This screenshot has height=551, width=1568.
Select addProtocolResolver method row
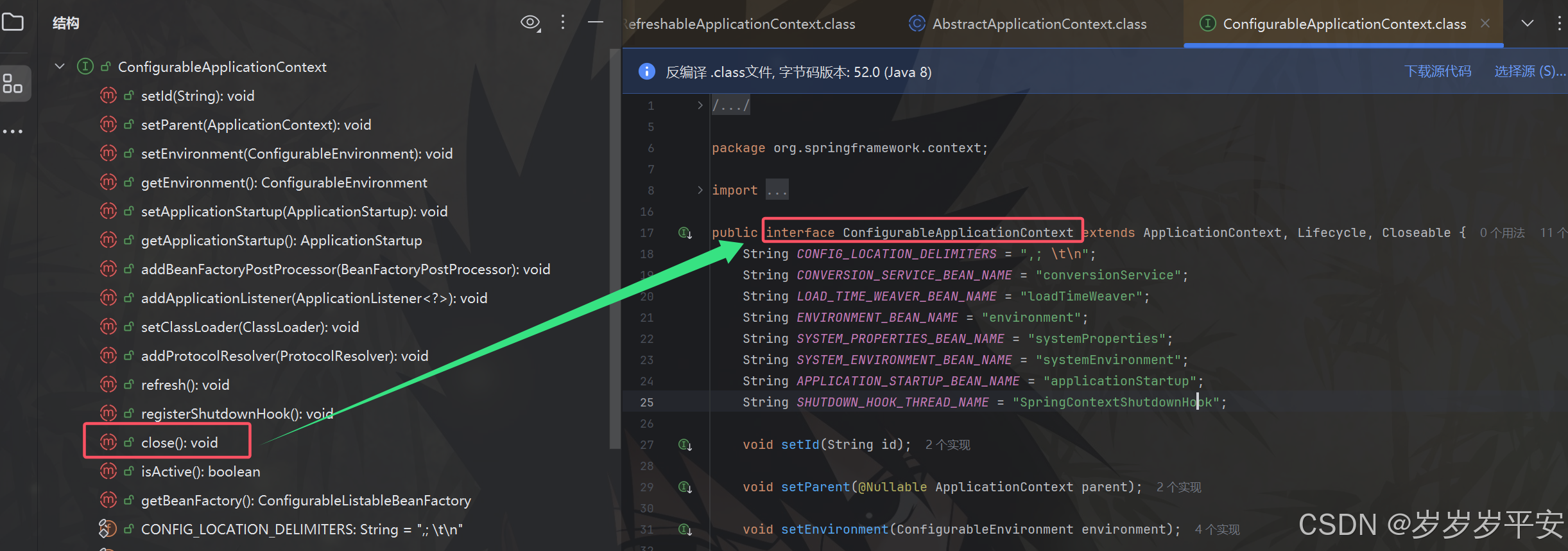point(284,356)
